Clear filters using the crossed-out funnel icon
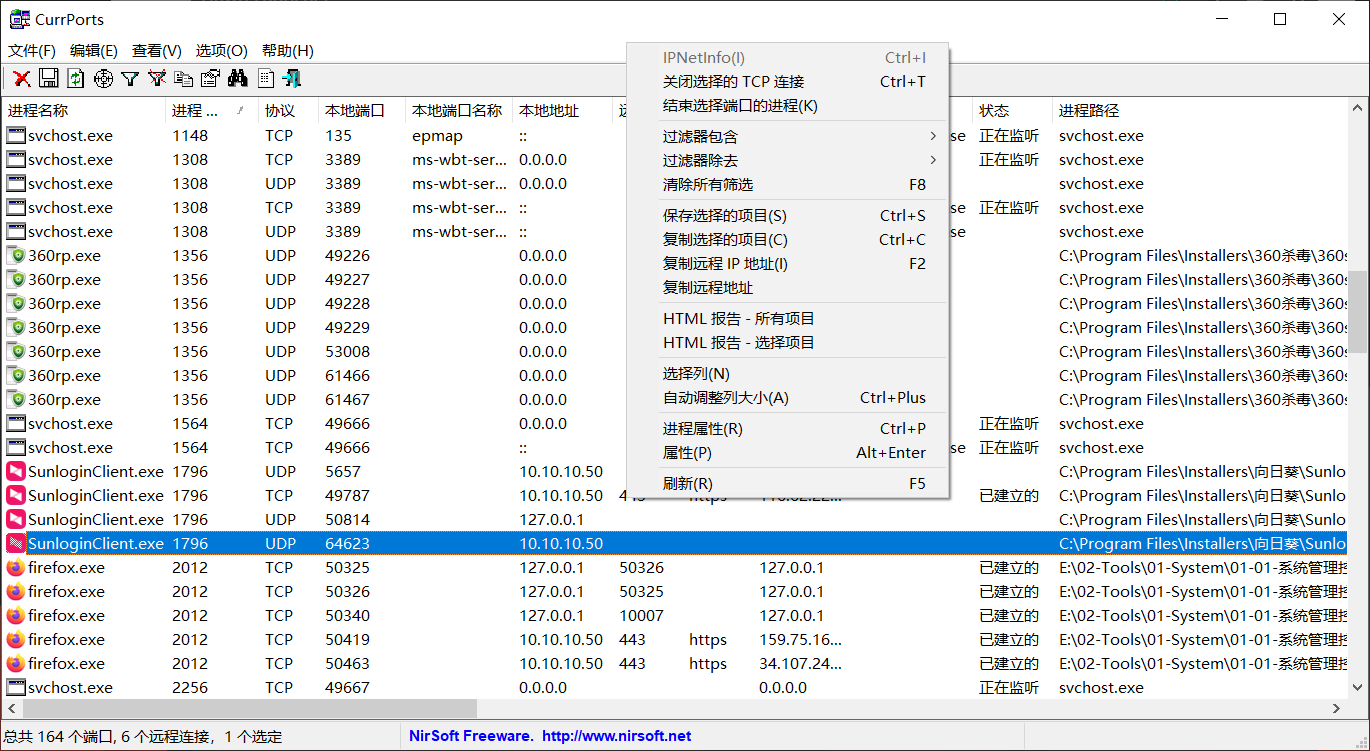The image size is (1370, 751). [x=157, y=78]
